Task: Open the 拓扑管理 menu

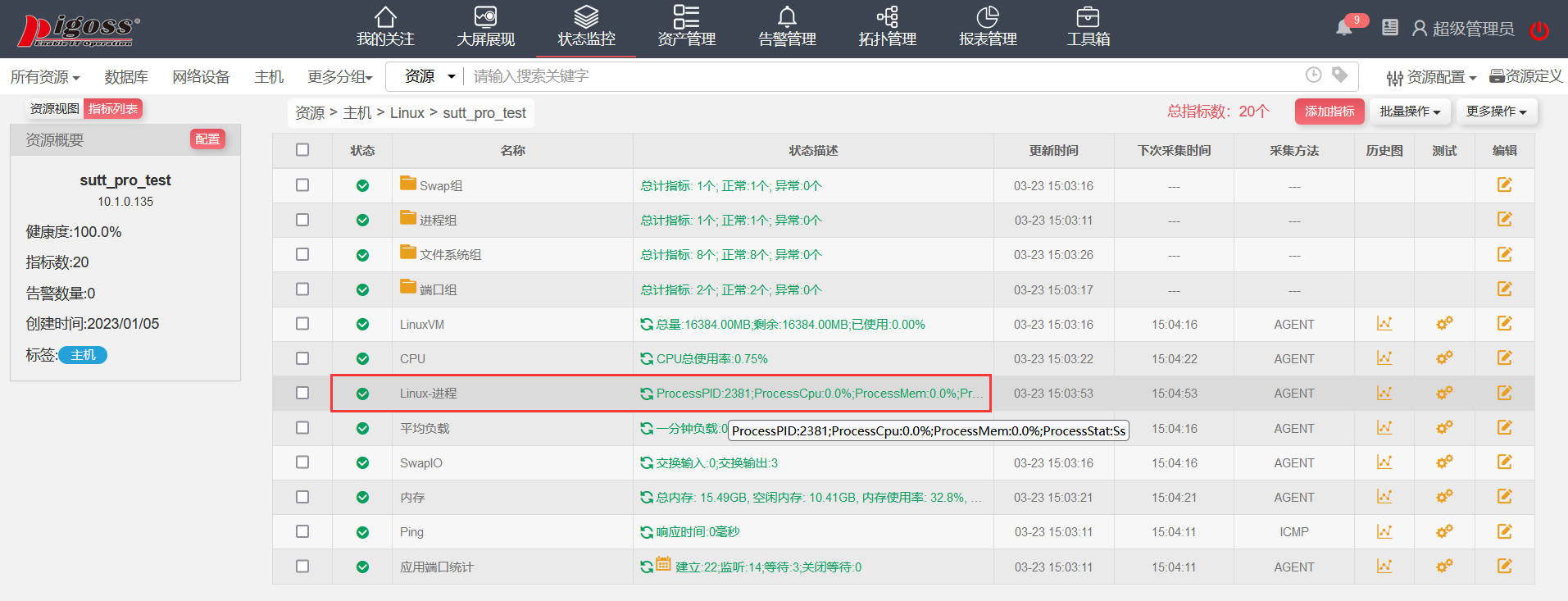Action: click(887, 28)
